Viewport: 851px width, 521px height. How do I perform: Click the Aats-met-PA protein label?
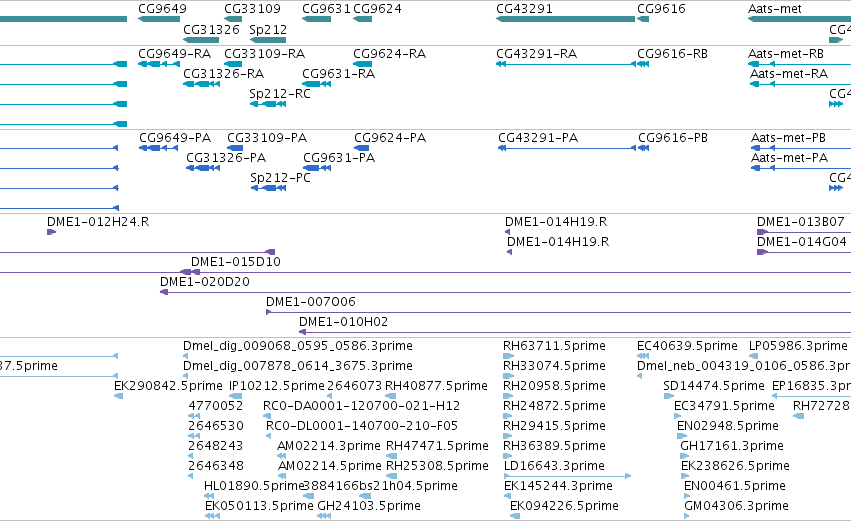pos(789,158)
